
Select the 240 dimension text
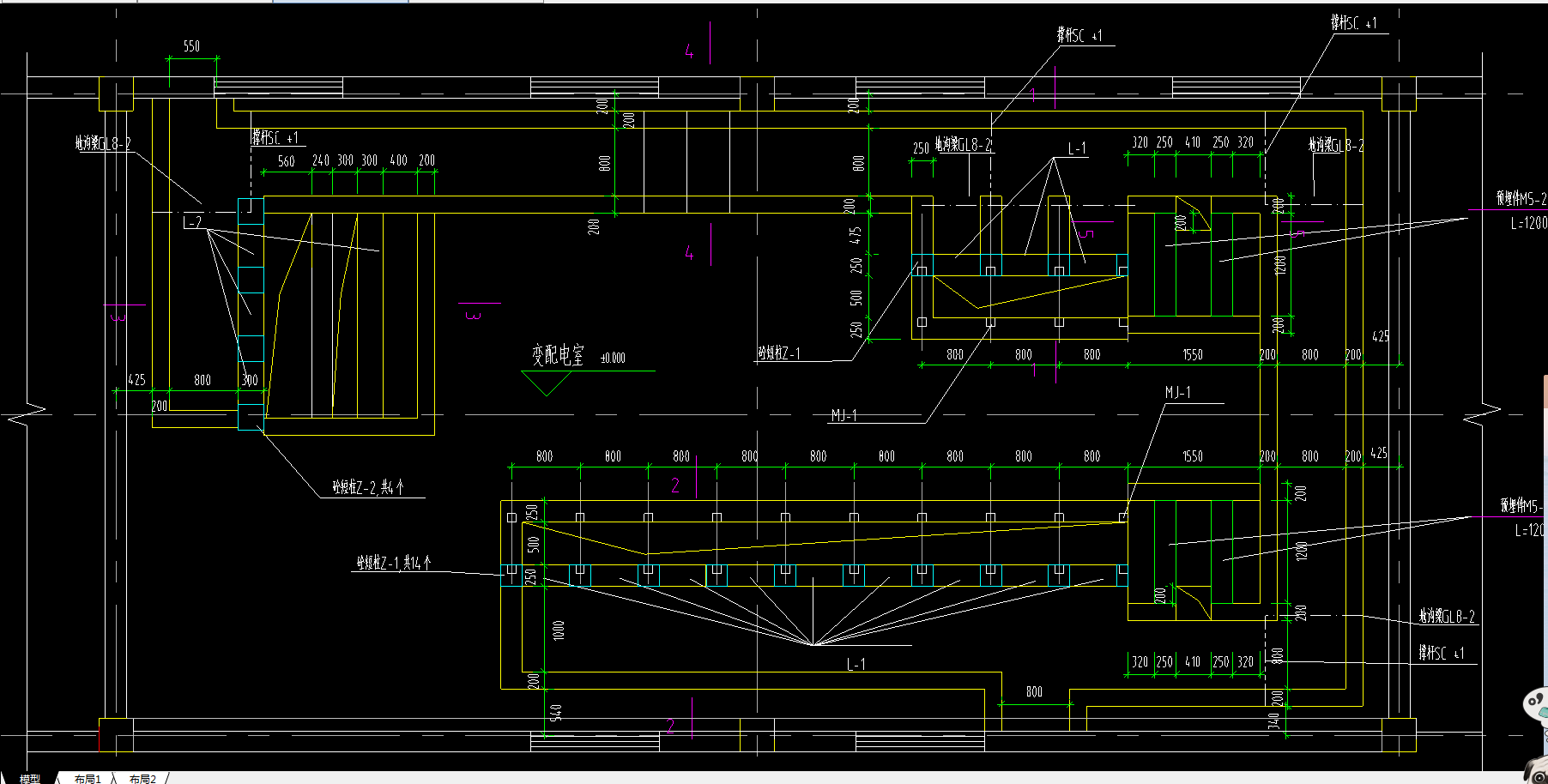click(x=320, y=160)
